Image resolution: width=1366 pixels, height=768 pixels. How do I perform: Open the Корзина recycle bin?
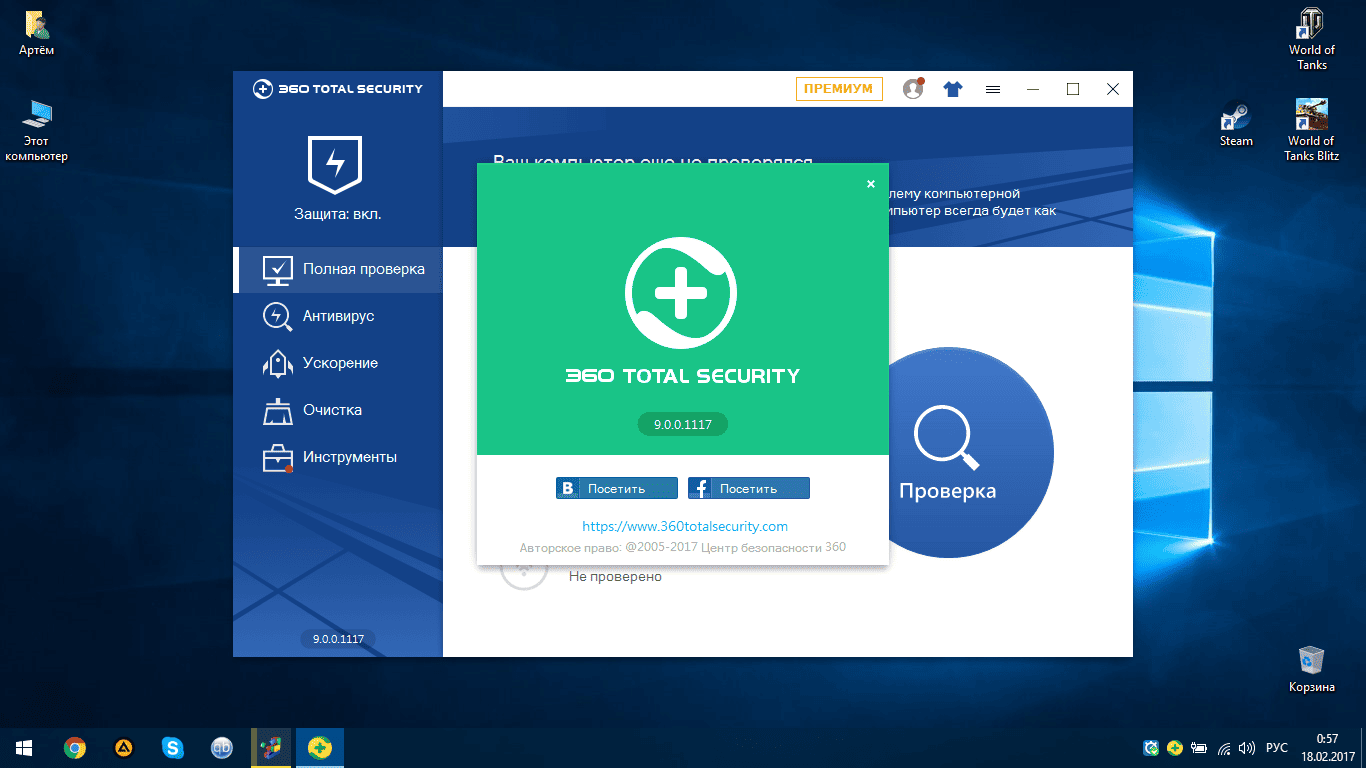pyautogui.click(x=1312, y=668)
